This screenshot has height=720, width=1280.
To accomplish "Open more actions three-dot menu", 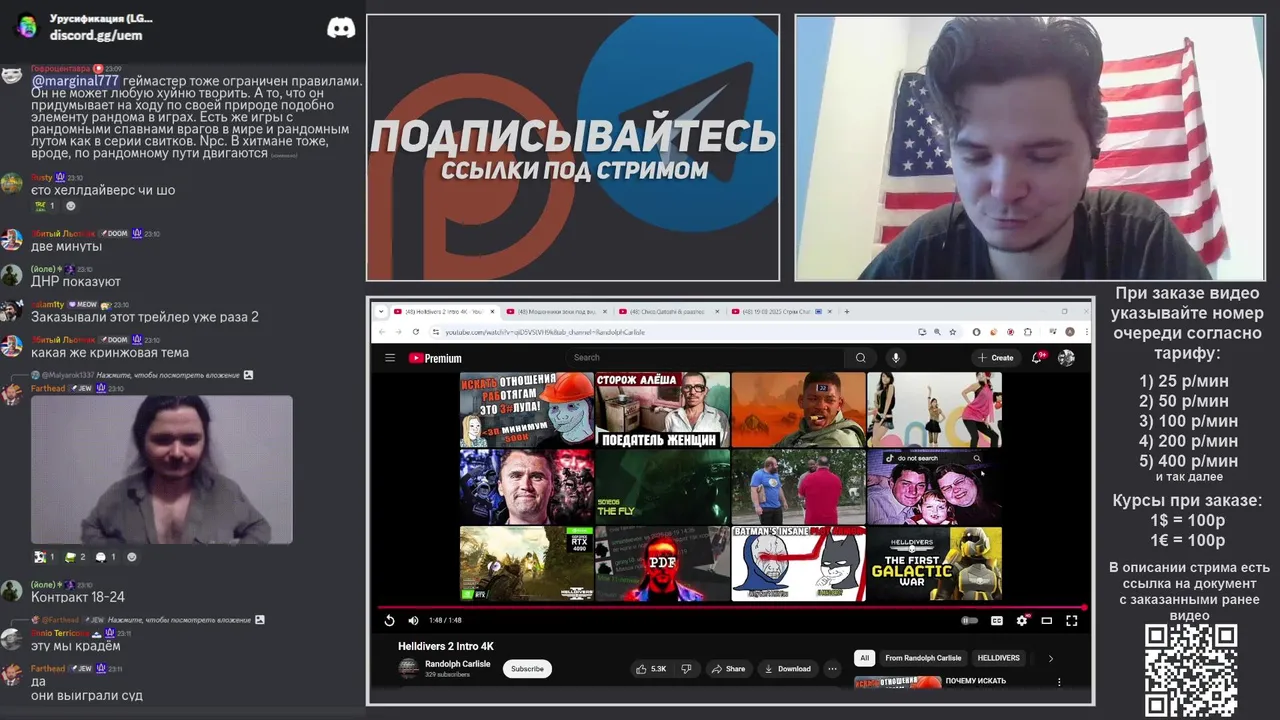I will [x=832, y=668].
